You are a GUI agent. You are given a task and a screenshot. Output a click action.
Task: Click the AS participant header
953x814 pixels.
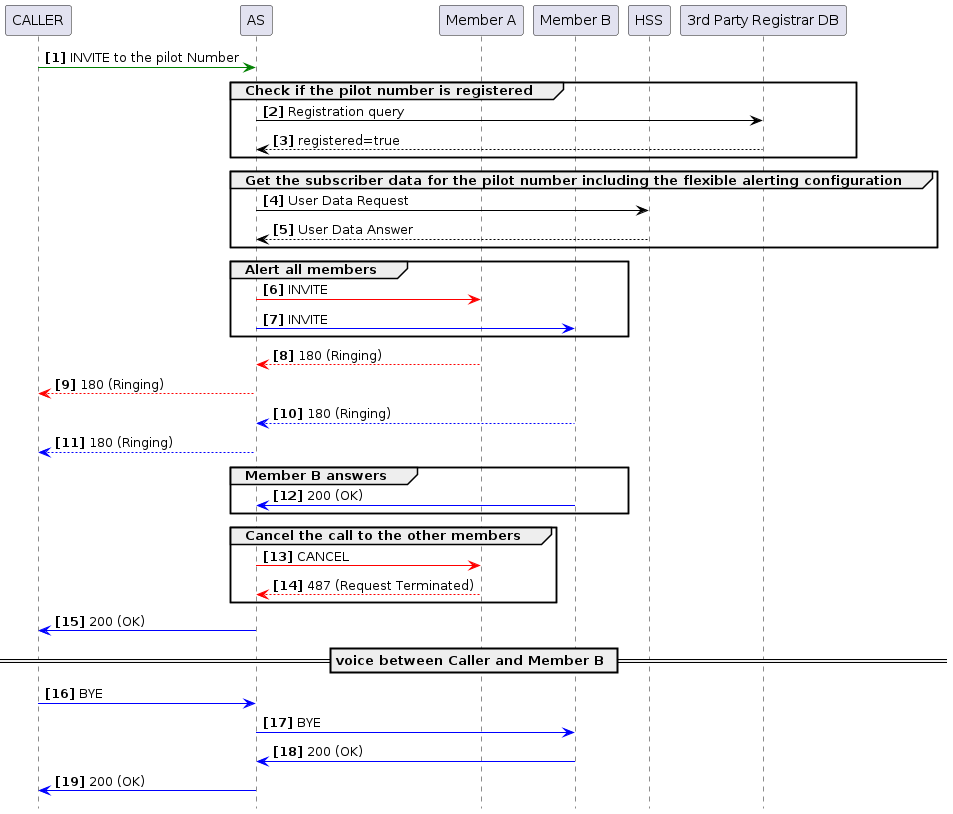click(x=255, y=20)
